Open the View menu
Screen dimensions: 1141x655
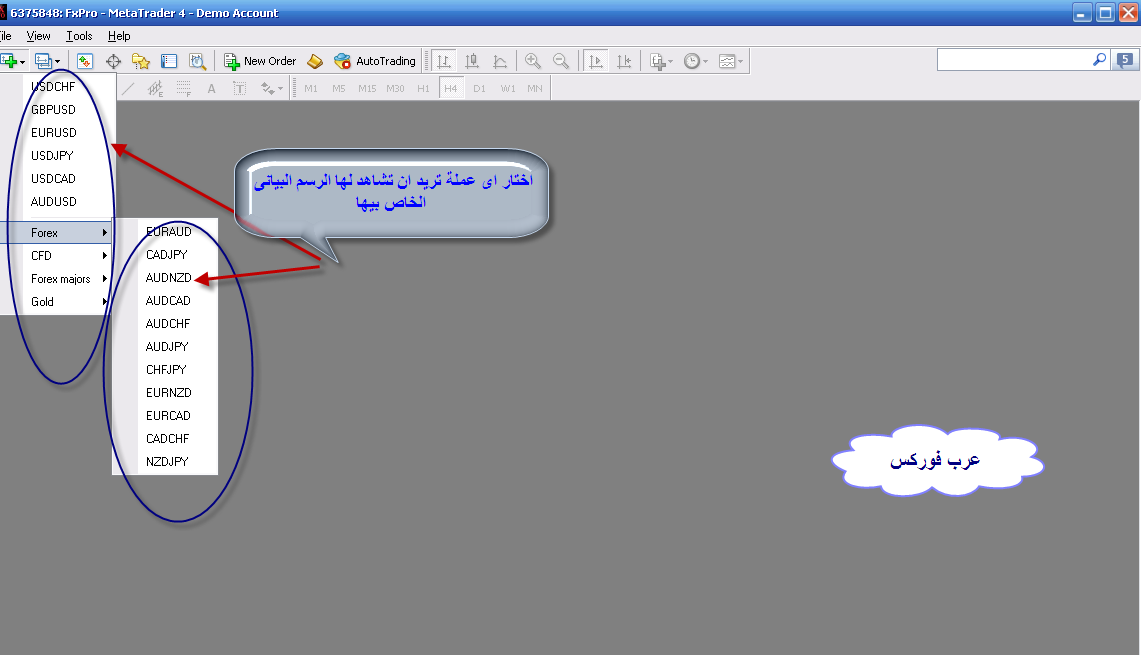click(x=39, y=36)
